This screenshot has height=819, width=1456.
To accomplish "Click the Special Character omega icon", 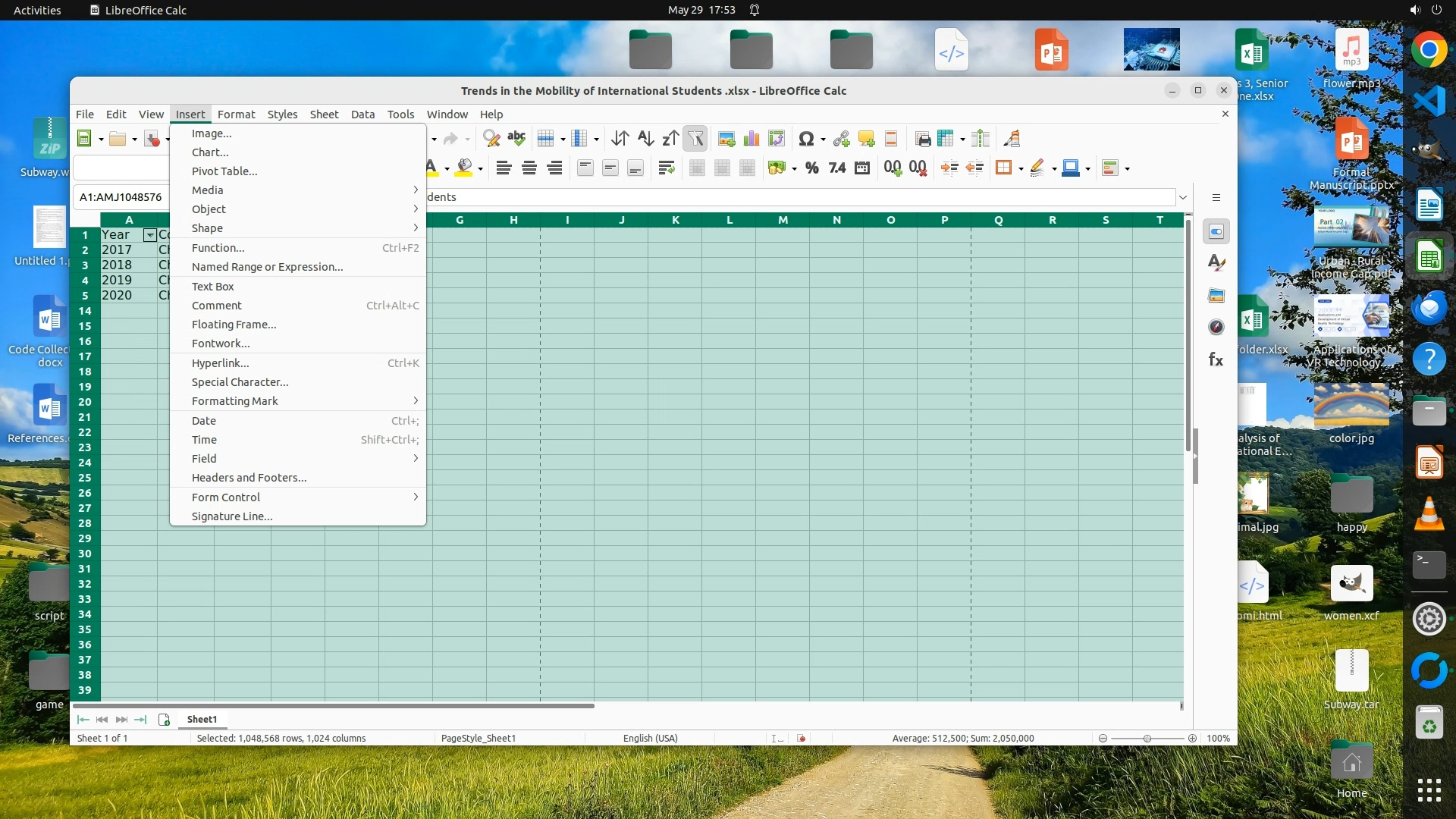I will tap(805, 139).
